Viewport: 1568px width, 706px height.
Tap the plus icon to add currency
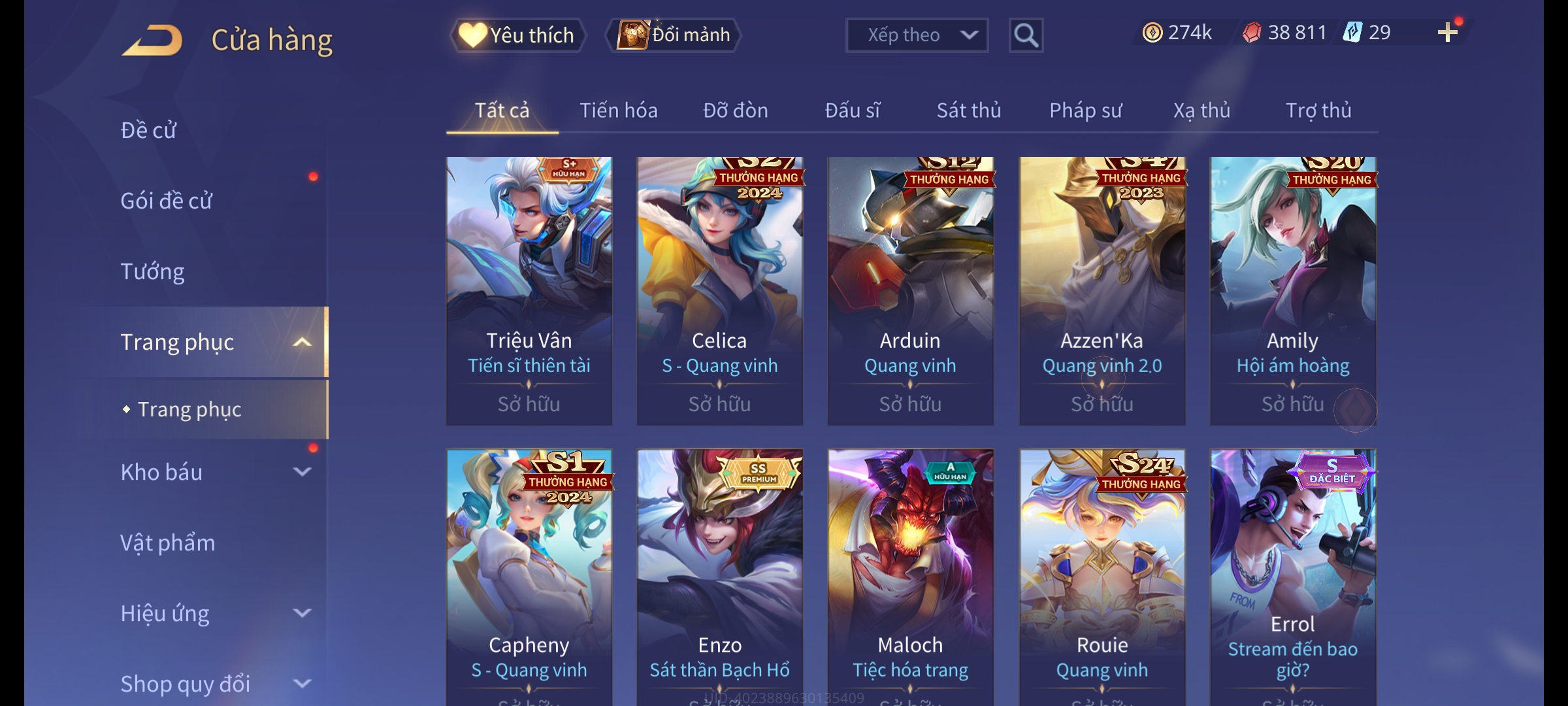coord(1448,33)
